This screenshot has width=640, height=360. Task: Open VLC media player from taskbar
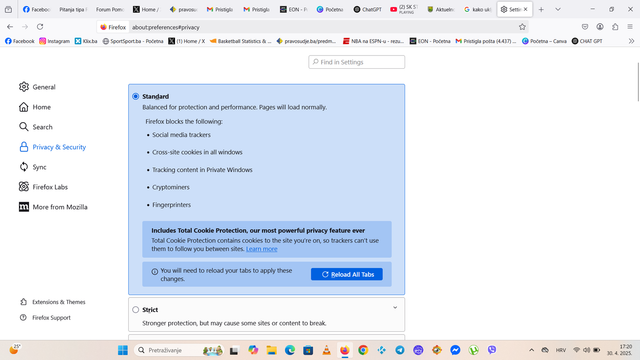(x=327, y=350)
